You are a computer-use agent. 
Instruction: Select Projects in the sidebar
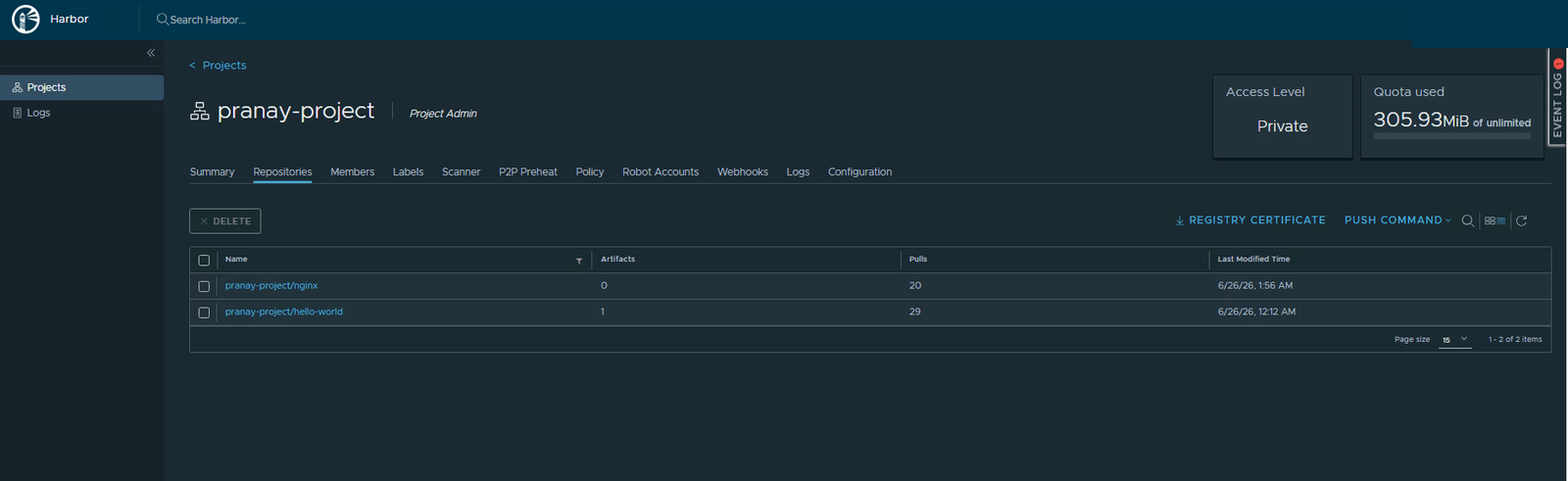click(x=81, y=87)
